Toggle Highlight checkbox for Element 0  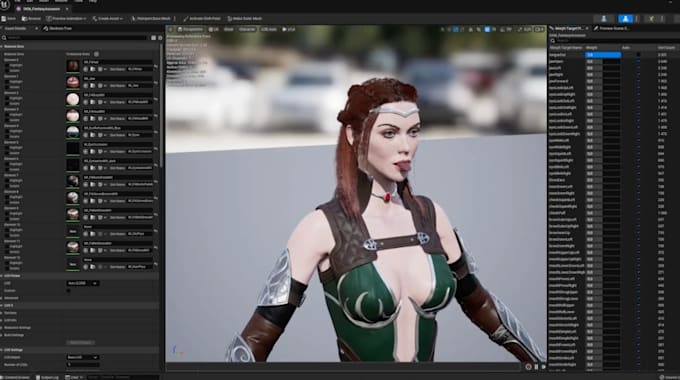7,65
